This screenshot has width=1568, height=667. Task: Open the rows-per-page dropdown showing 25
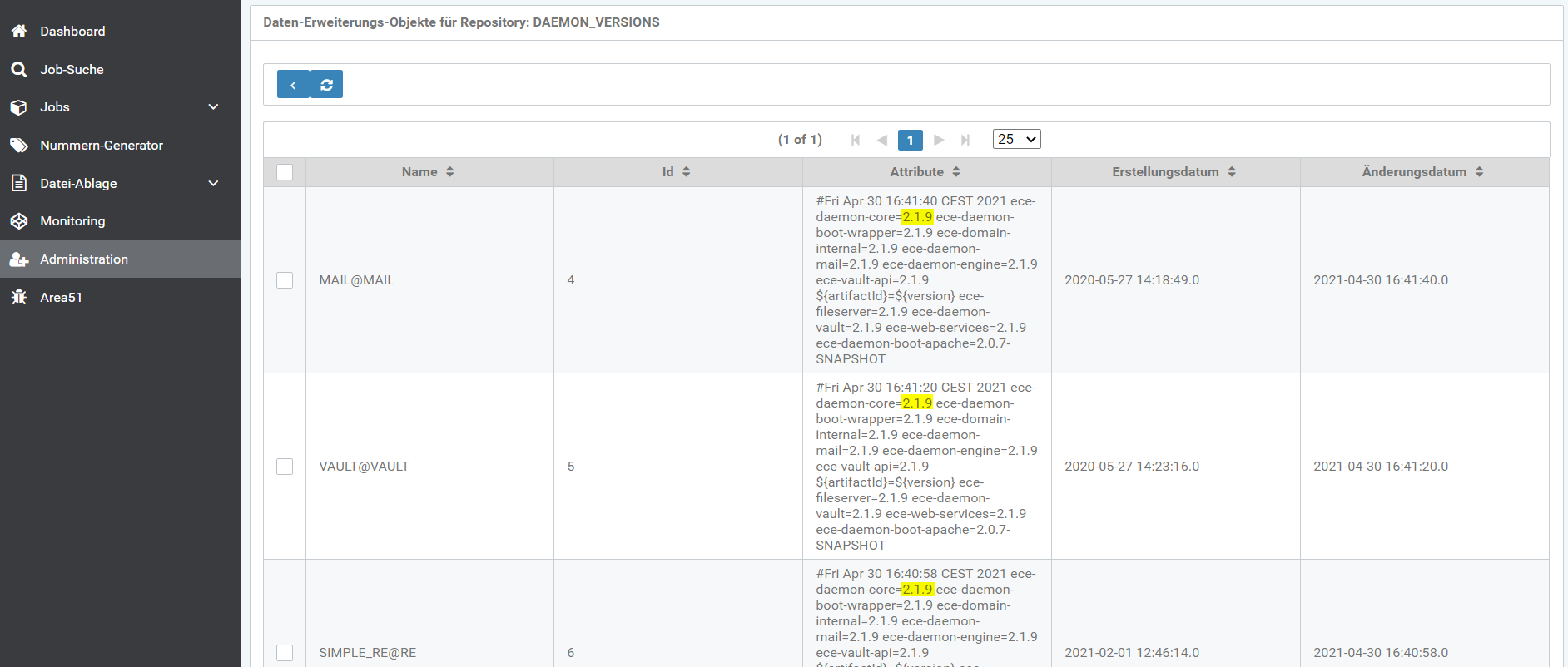(1016, 139)
